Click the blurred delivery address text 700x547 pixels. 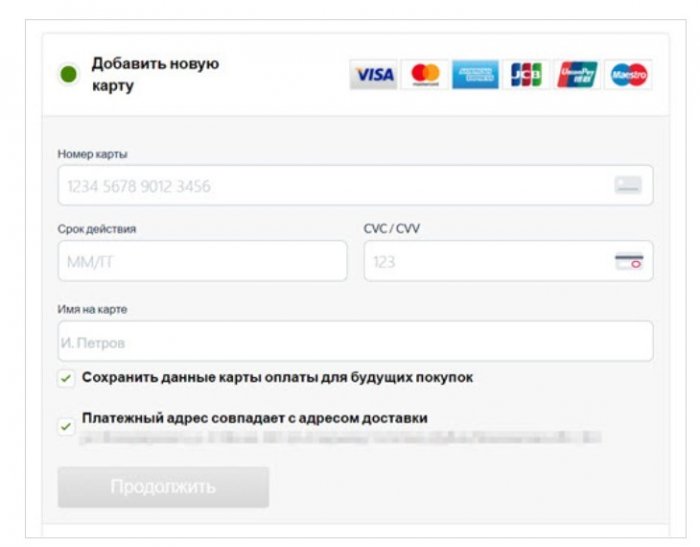tap(340, 437)
